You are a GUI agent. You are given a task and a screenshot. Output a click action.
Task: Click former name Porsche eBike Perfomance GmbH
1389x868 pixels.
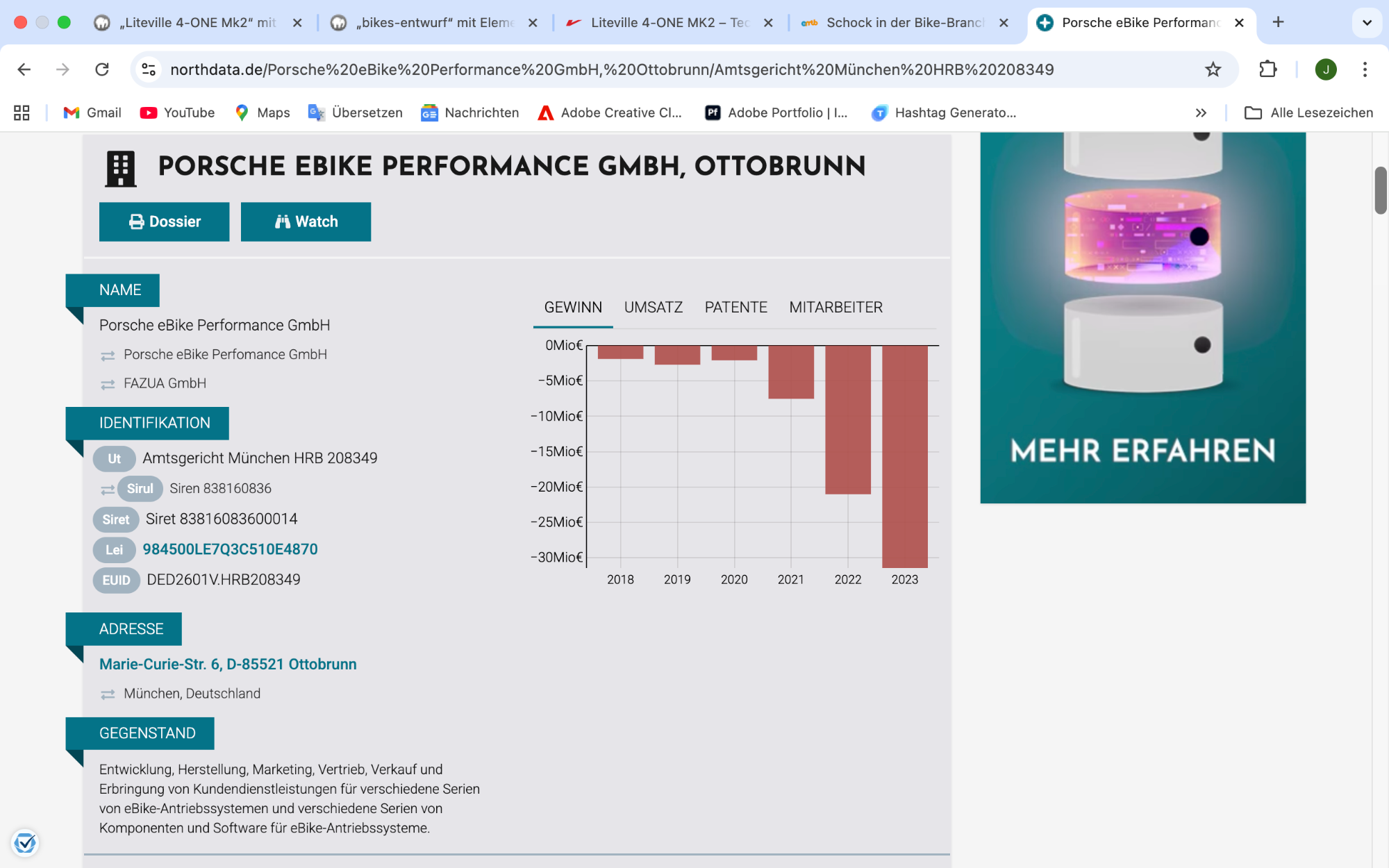click(x=225, y=354)
